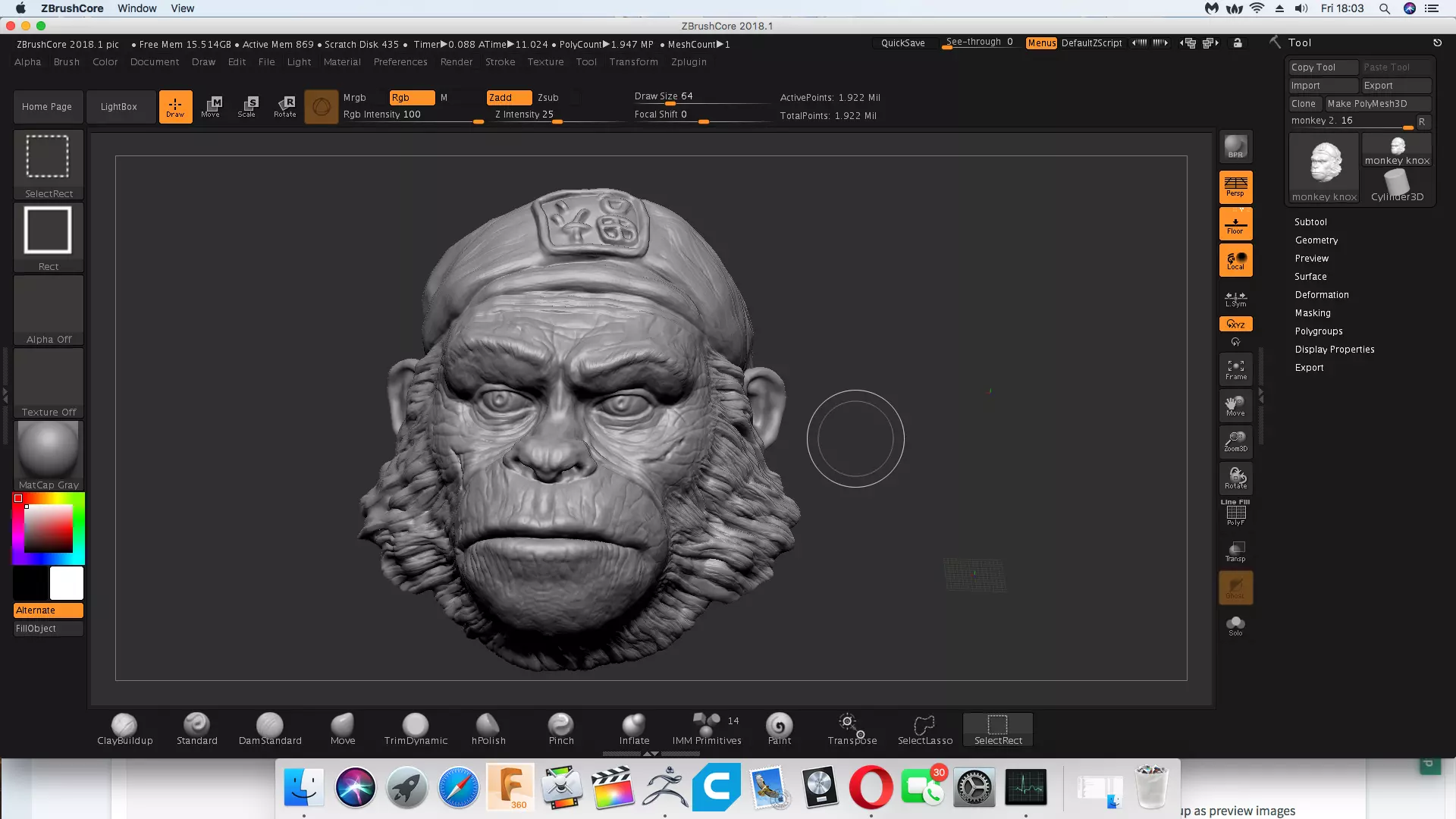Viewport: 1456px width, 819px height.
Task: Select the IMM Primitives brush
Action: point(707,730)
